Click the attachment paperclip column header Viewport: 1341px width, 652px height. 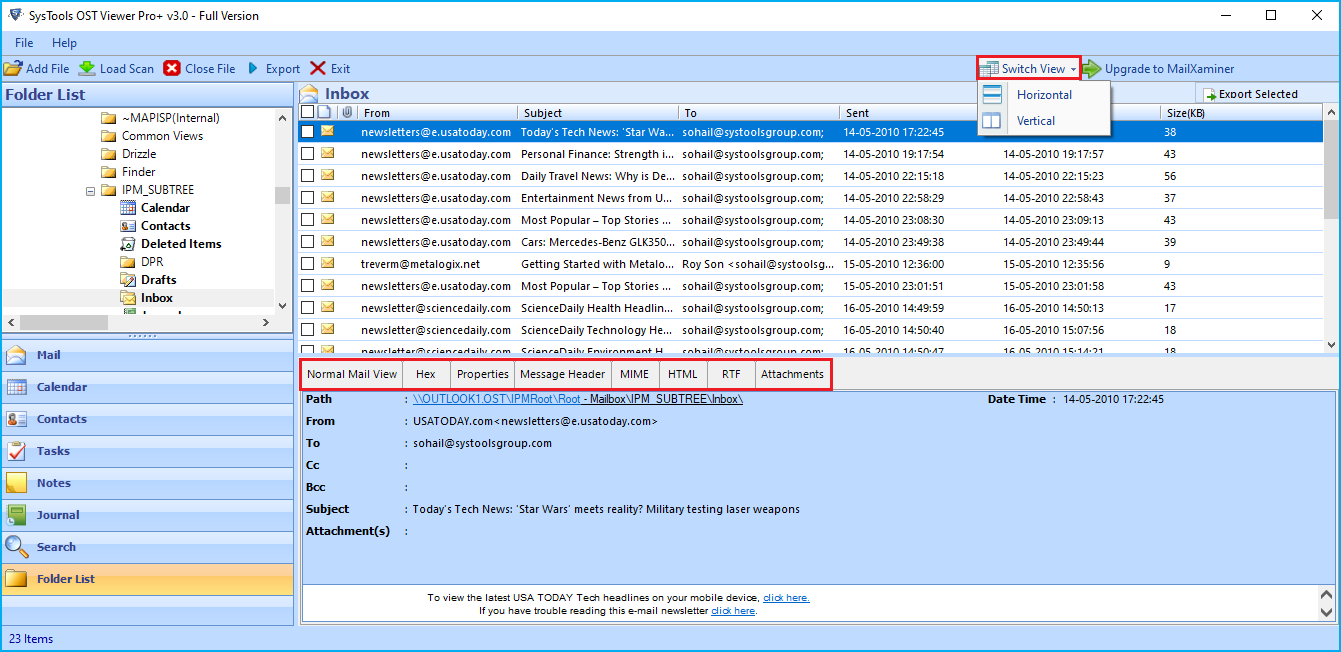tap(347, 112)
